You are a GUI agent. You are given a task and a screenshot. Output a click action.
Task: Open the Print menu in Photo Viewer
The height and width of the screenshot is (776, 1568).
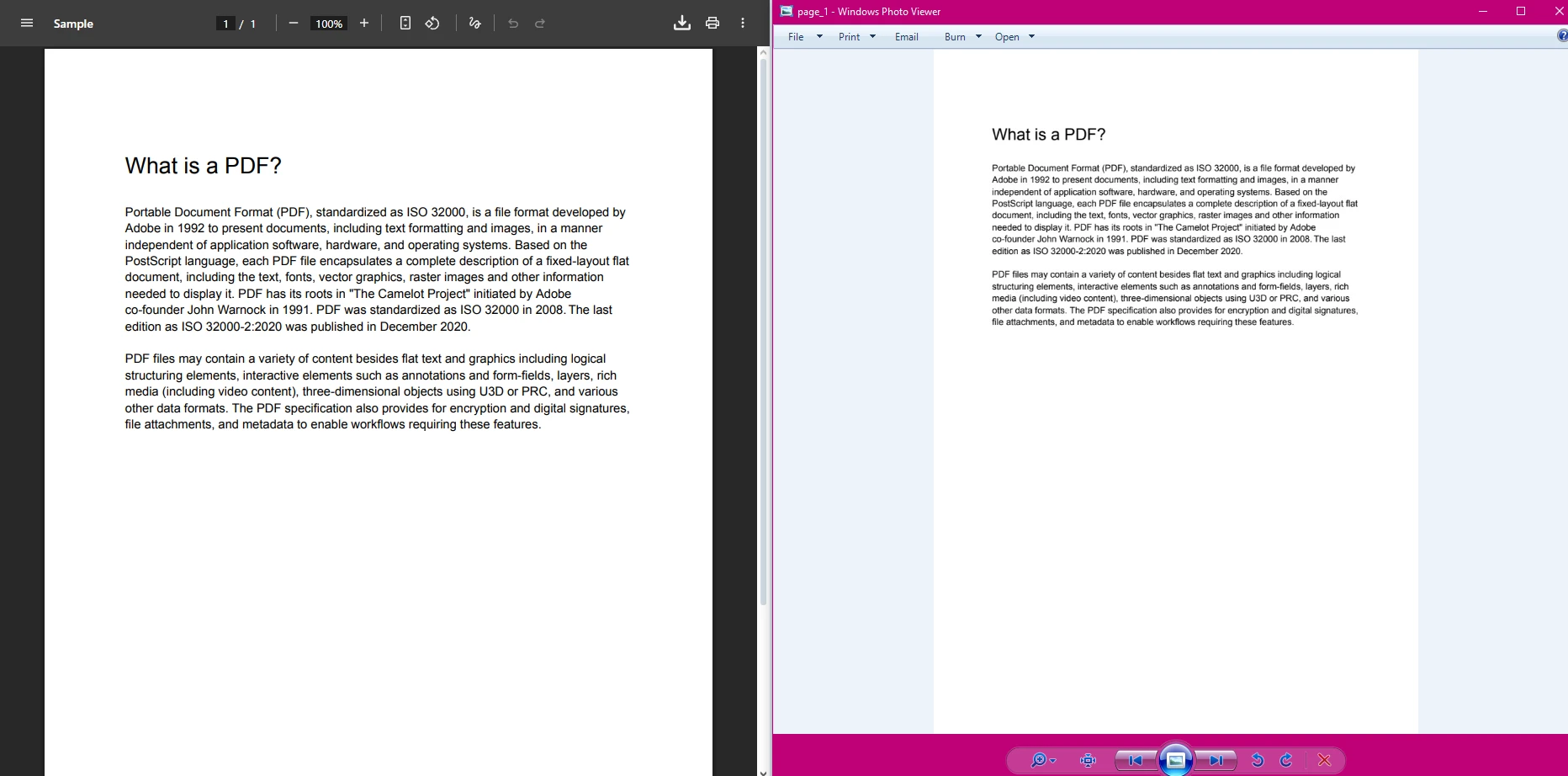(850, 36)
